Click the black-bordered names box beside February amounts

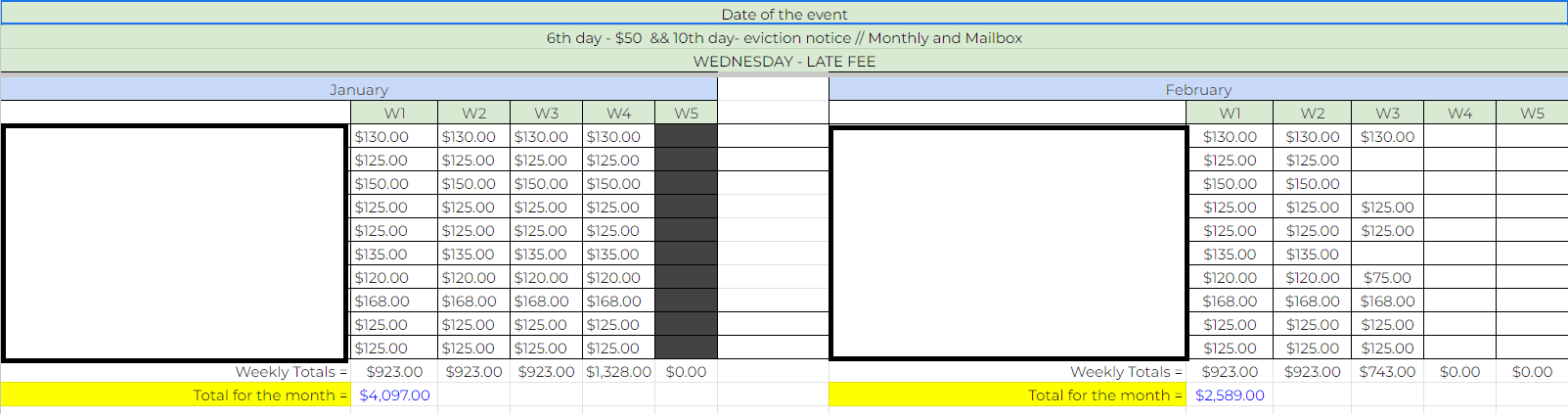coord(1008,242)
